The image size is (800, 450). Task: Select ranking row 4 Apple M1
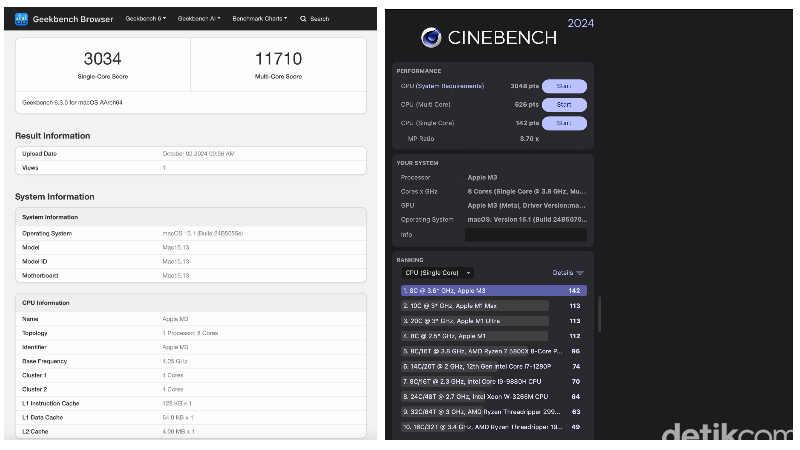click(474, 336)
